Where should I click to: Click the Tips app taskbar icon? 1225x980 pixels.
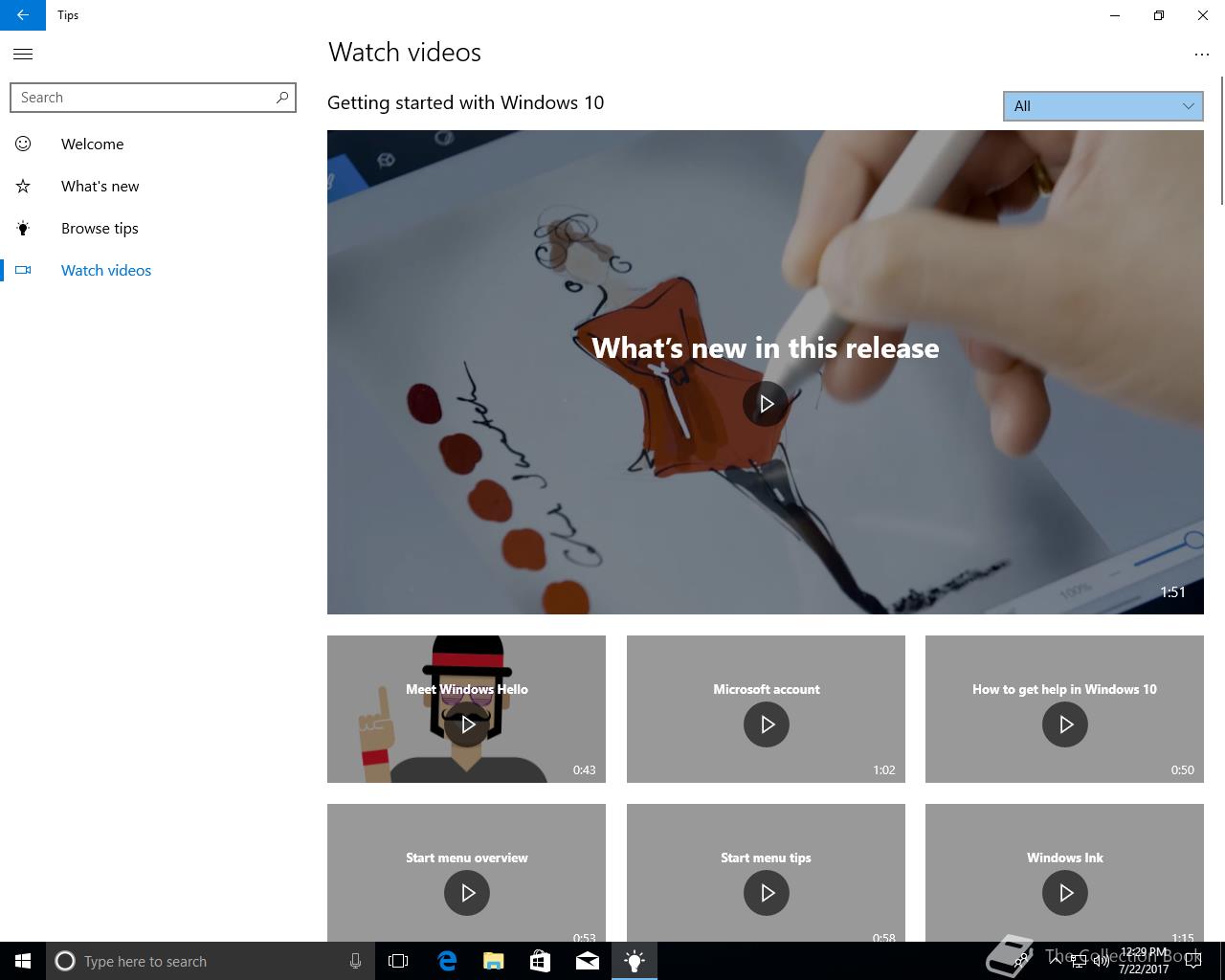635,961
